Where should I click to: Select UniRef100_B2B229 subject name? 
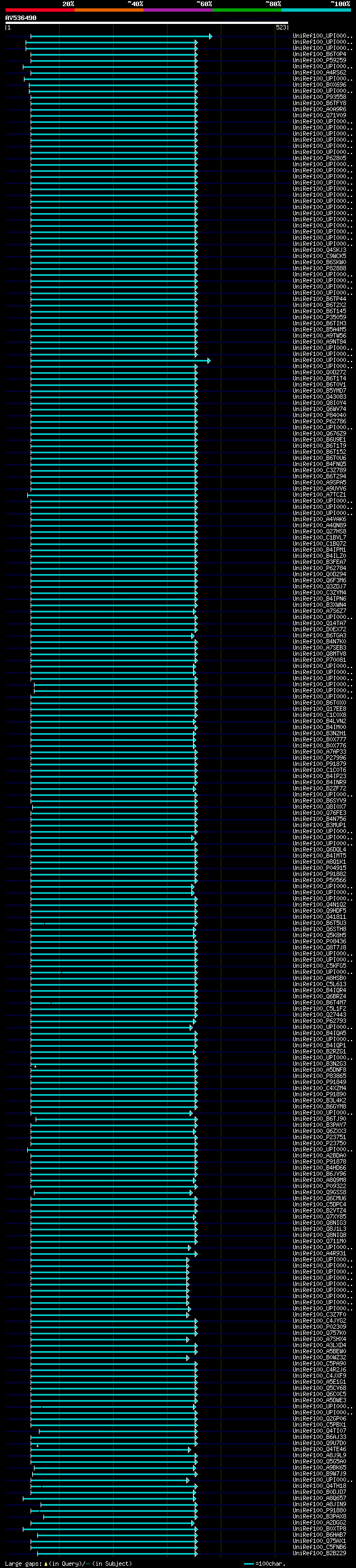319,1554
